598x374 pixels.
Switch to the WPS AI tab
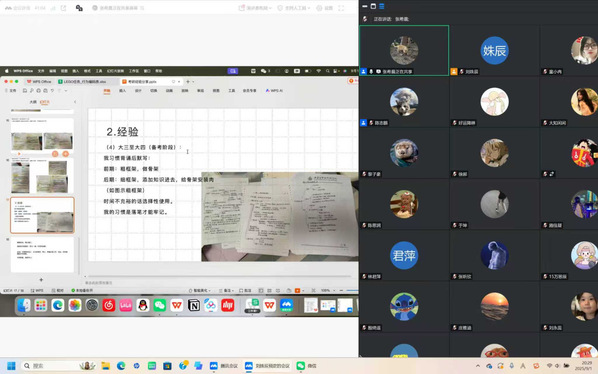(x=274, y=91)
